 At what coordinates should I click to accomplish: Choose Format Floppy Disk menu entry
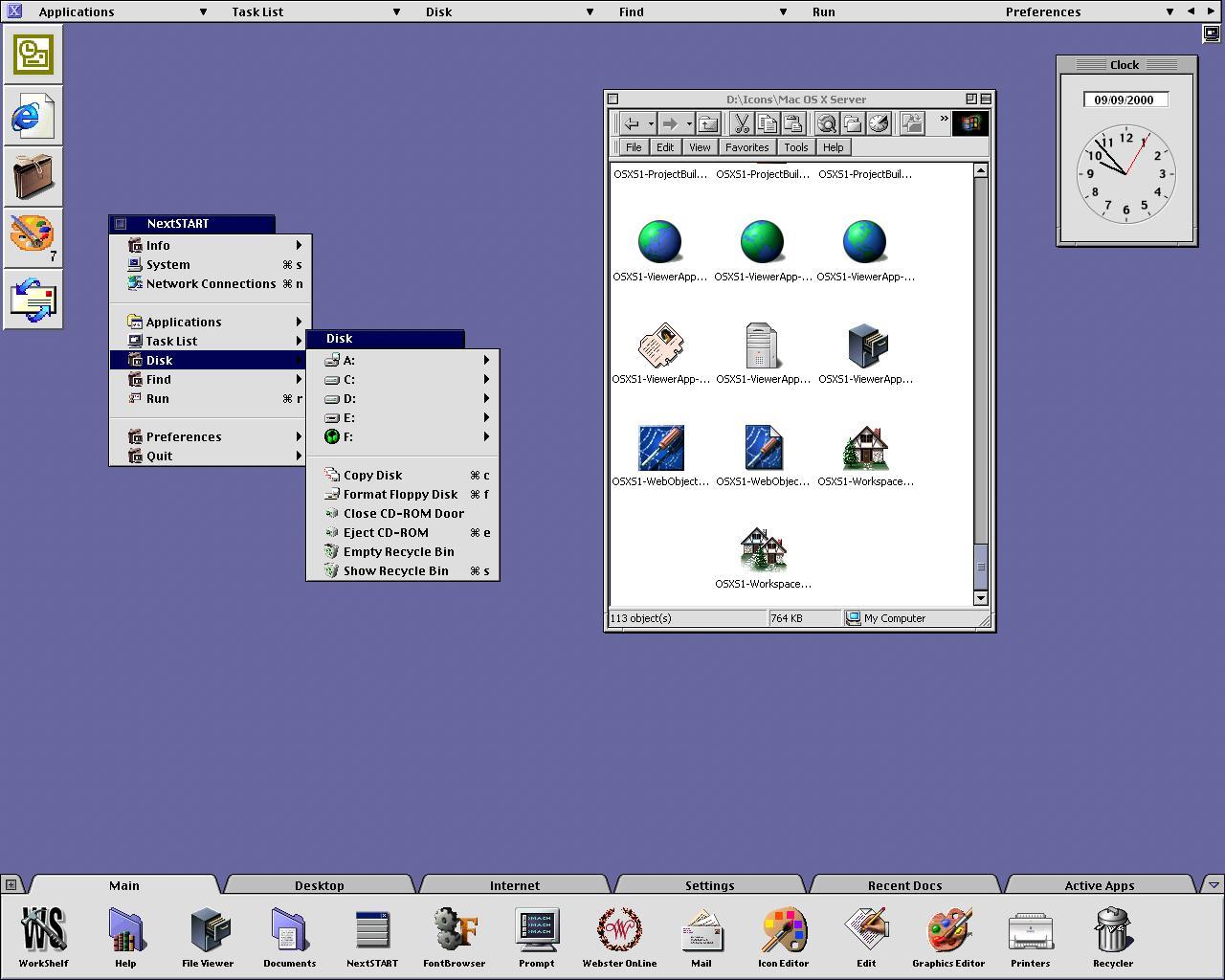(x=400, y=495)
